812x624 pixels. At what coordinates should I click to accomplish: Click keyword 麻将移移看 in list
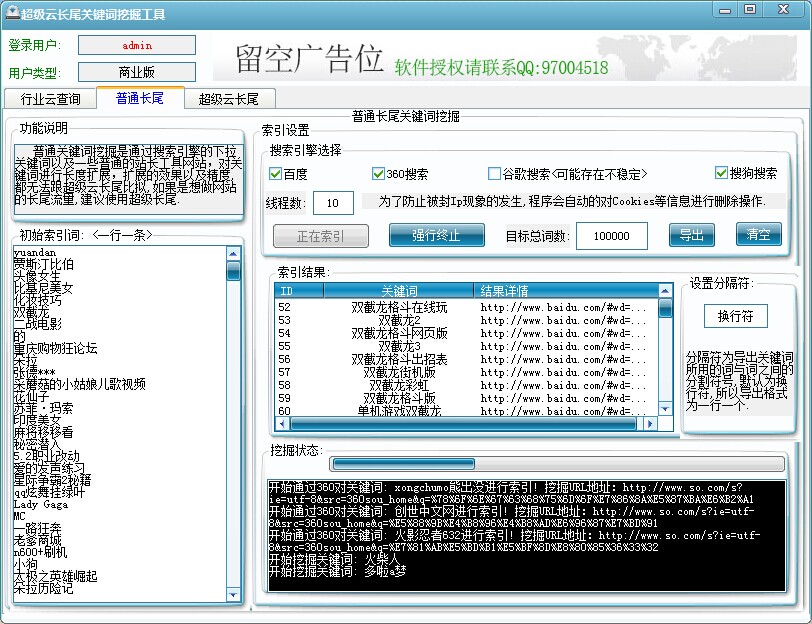tap(44, 432)
